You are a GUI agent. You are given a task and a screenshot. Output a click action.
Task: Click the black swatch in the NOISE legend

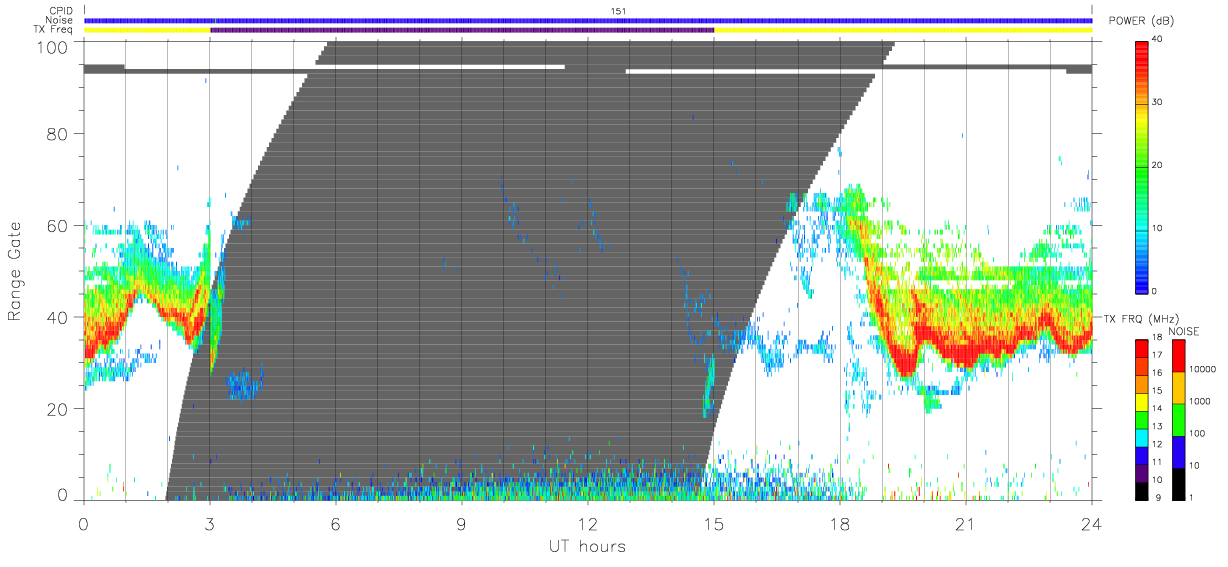coord(1179,484)
